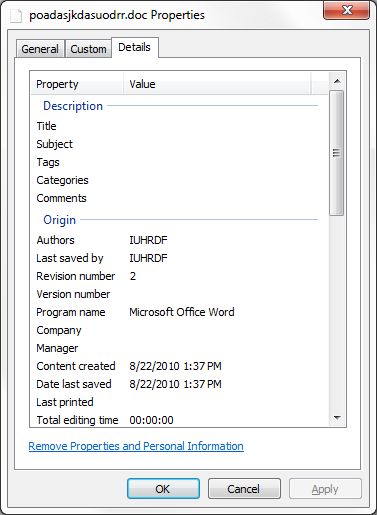Click the scrollbar up arrow
This screenshot has height=515, width=377.
click(x=337, y=81)
